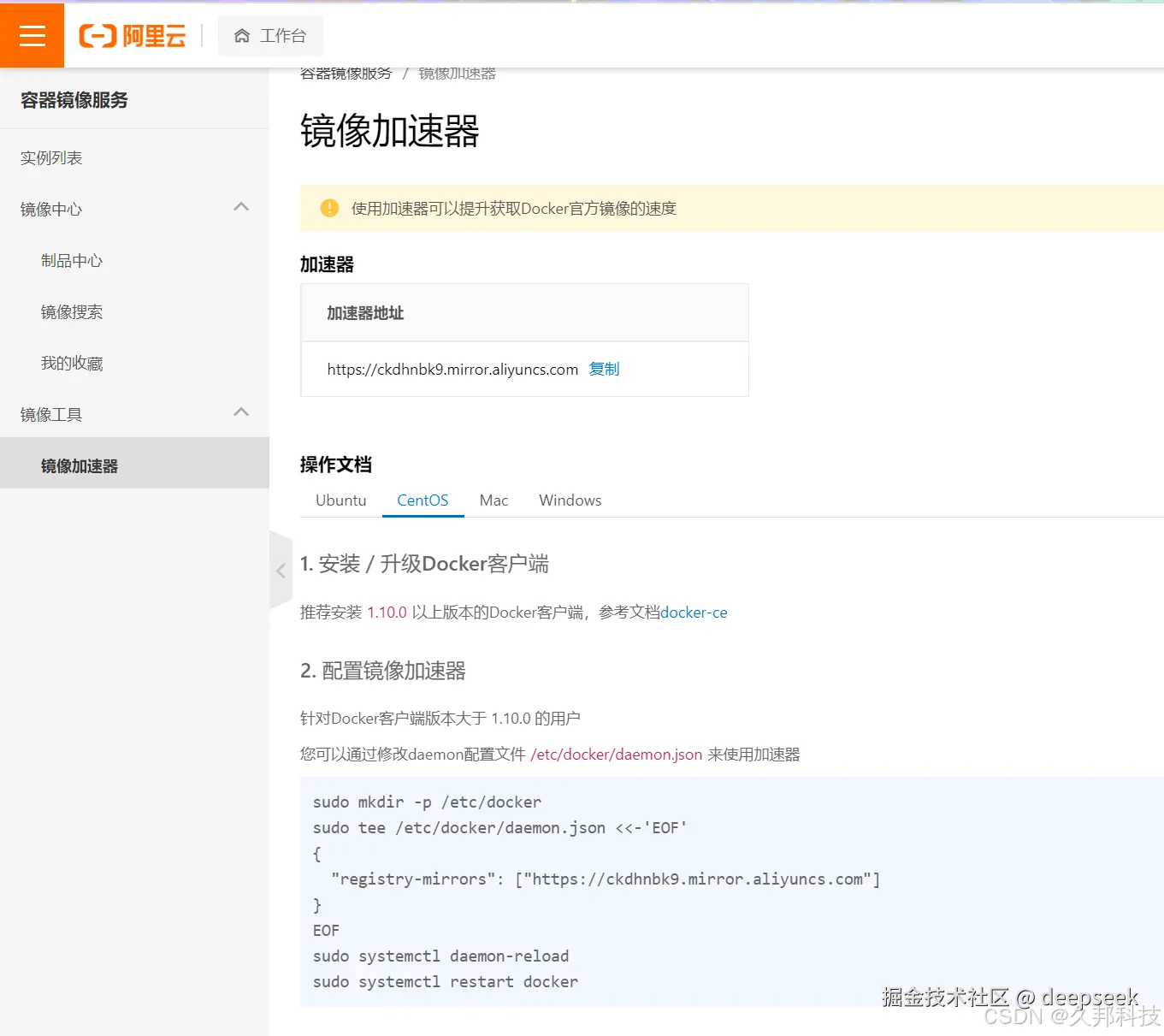The height and width of the screenshot is (1036, 1164).
Task: Open 我的收藏 in the sidebar
Action: 72,364
